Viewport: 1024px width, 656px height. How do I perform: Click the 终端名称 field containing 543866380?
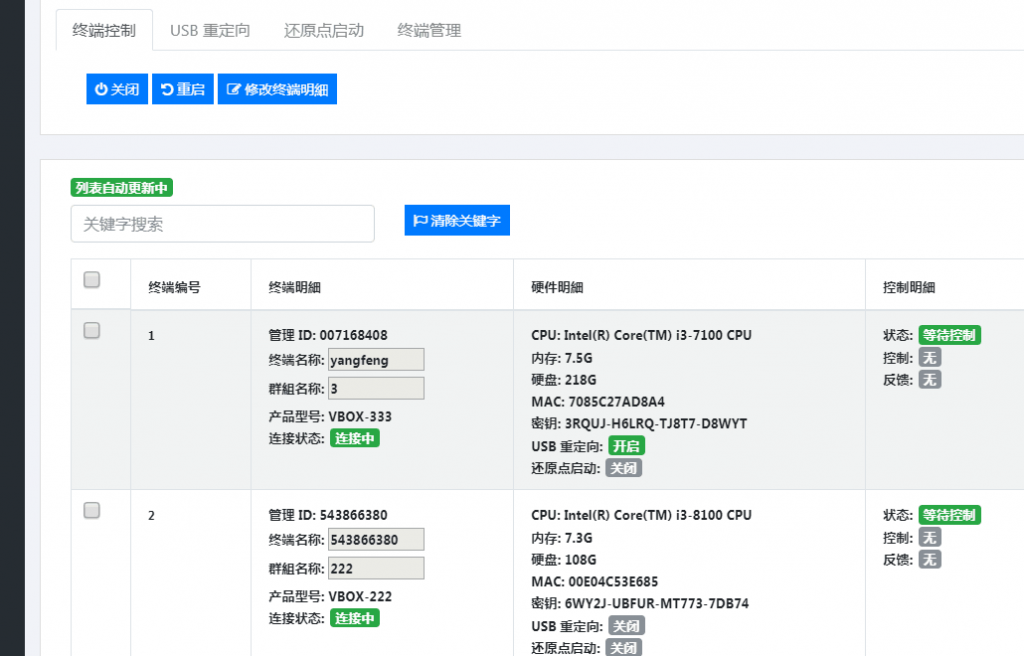376,539
